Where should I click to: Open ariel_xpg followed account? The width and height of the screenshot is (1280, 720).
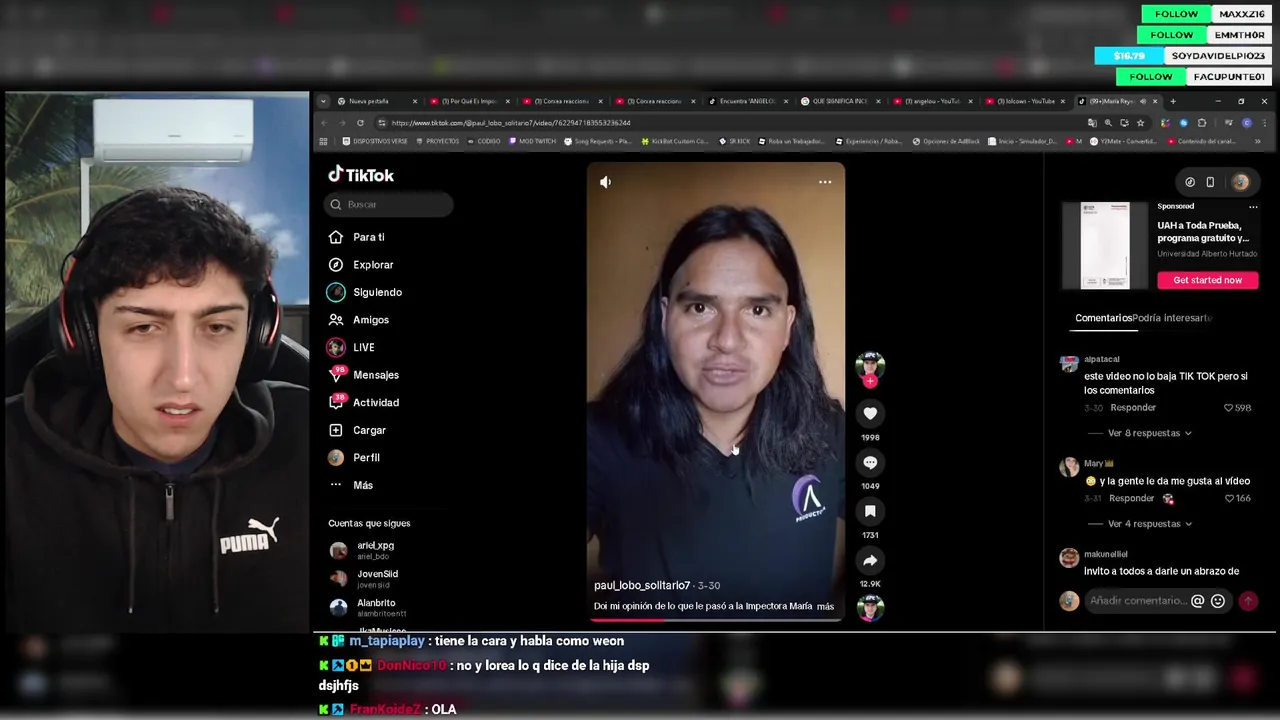pyautogui.click(x=375, y=550)
